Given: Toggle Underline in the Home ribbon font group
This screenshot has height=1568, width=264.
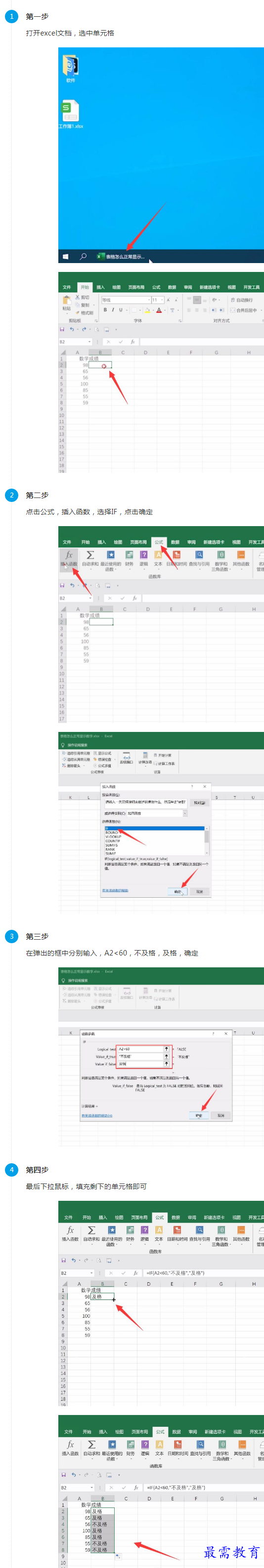Looking at the screenshot, I should click(121, 310).
